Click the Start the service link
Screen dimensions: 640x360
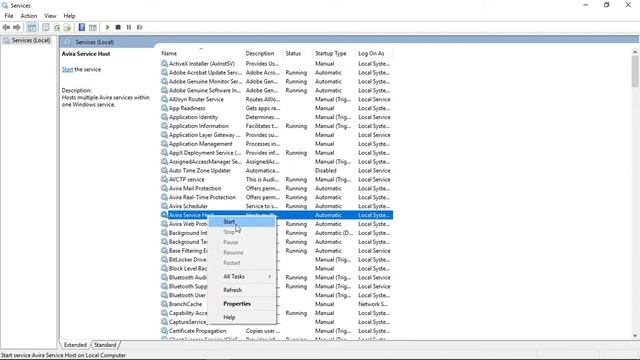tap(67, 69)
